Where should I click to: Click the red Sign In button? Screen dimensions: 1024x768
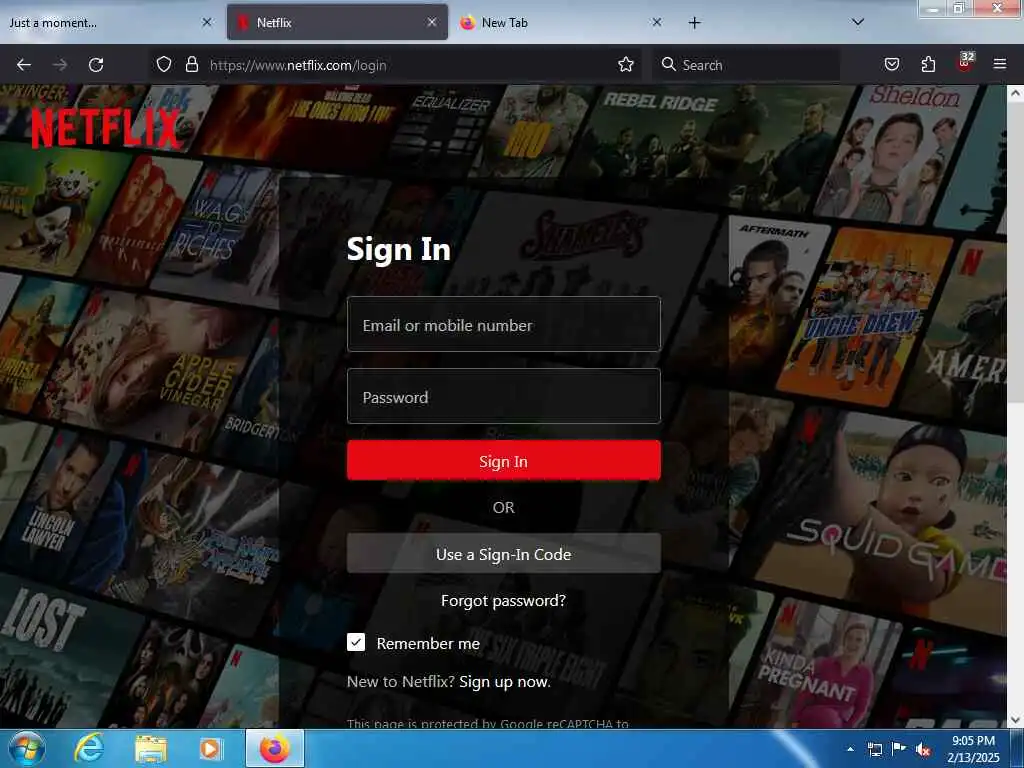pyautogui.click(x=504, y=460)
